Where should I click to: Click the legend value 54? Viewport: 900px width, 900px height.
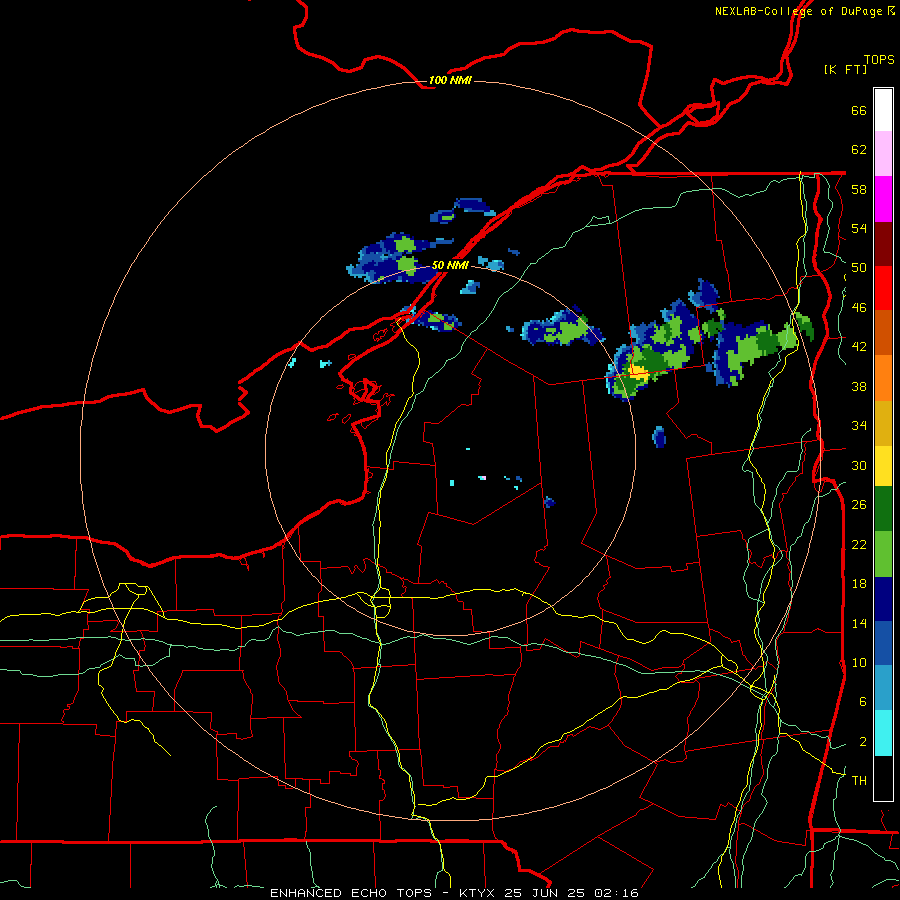(x=859, y=228)
